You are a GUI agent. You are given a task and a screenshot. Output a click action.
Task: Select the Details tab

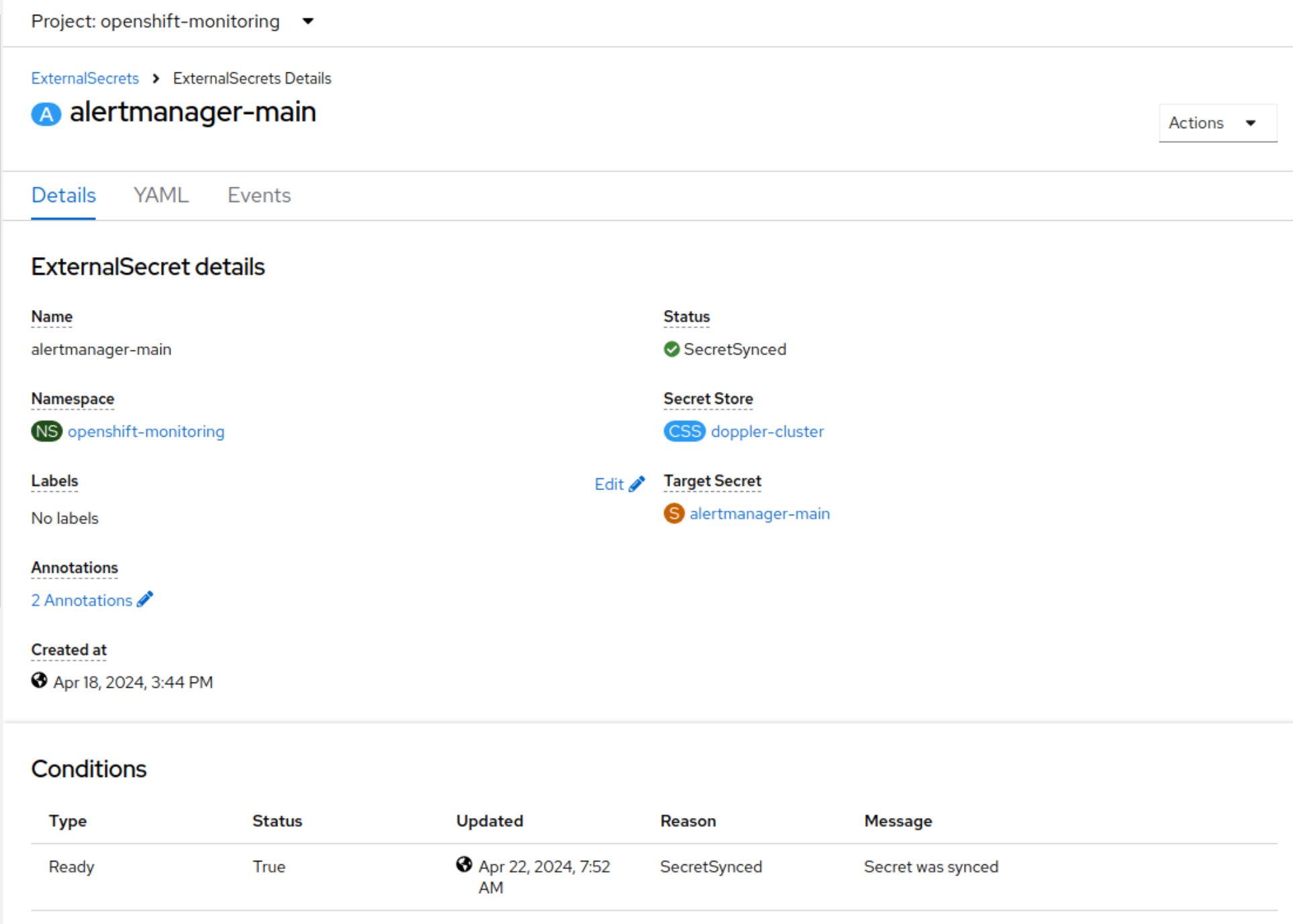(64, 195)
